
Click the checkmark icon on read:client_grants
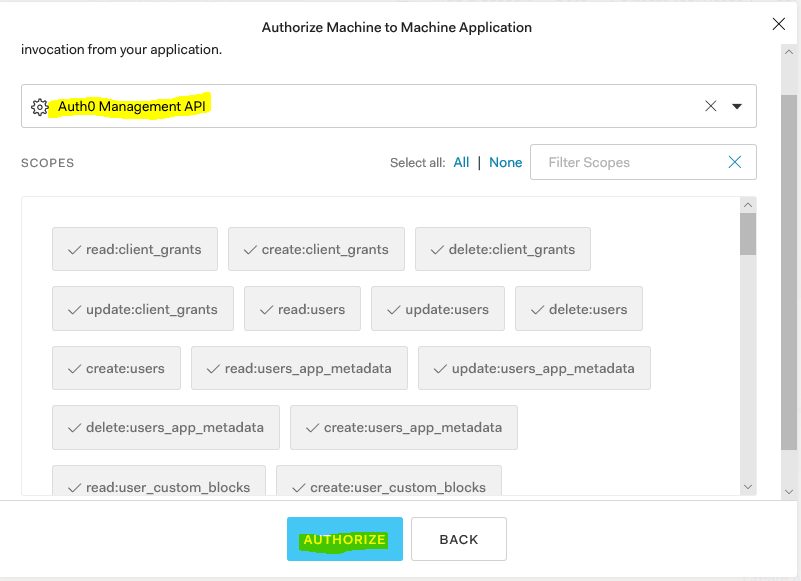[x=74, y=250]
